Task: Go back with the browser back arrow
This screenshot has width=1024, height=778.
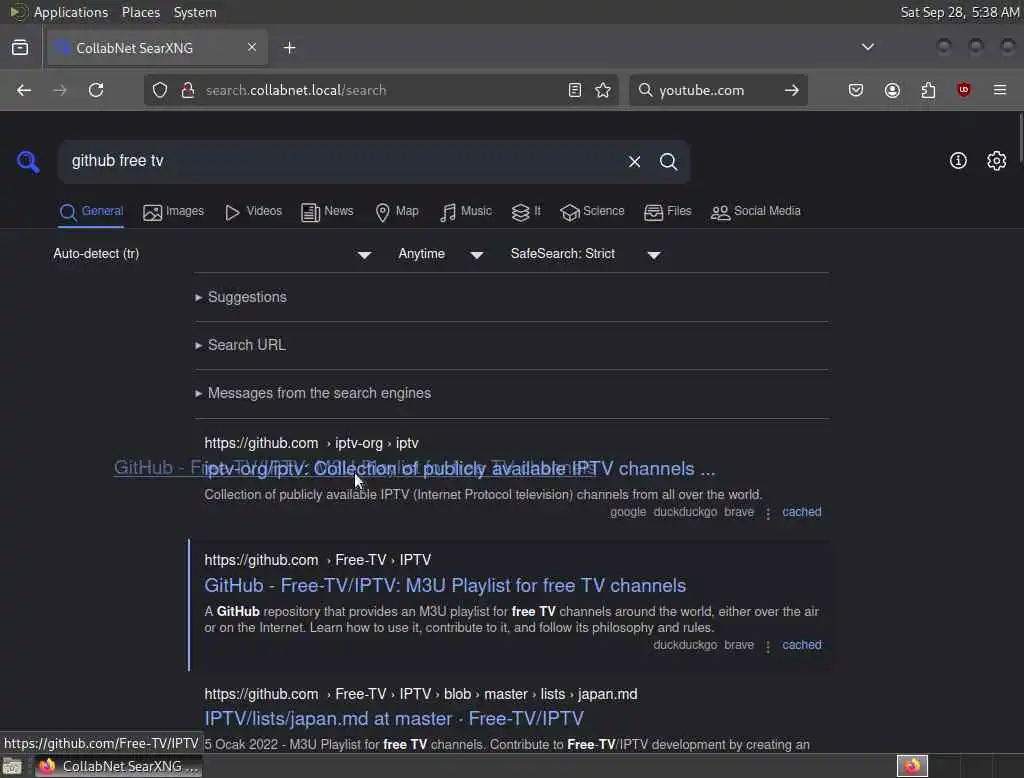Action: [x=24, y=90]
